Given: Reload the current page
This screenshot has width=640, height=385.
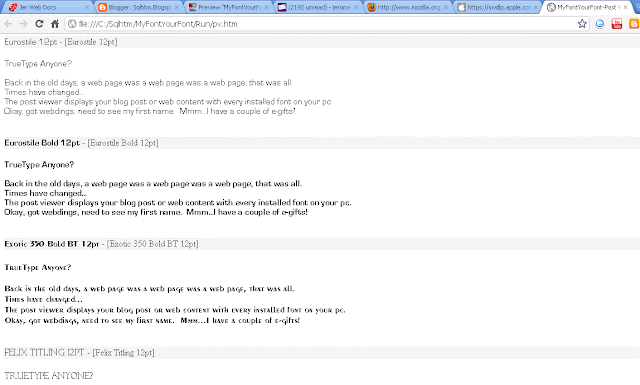Looking at the screenshot, I should [39, 24].
